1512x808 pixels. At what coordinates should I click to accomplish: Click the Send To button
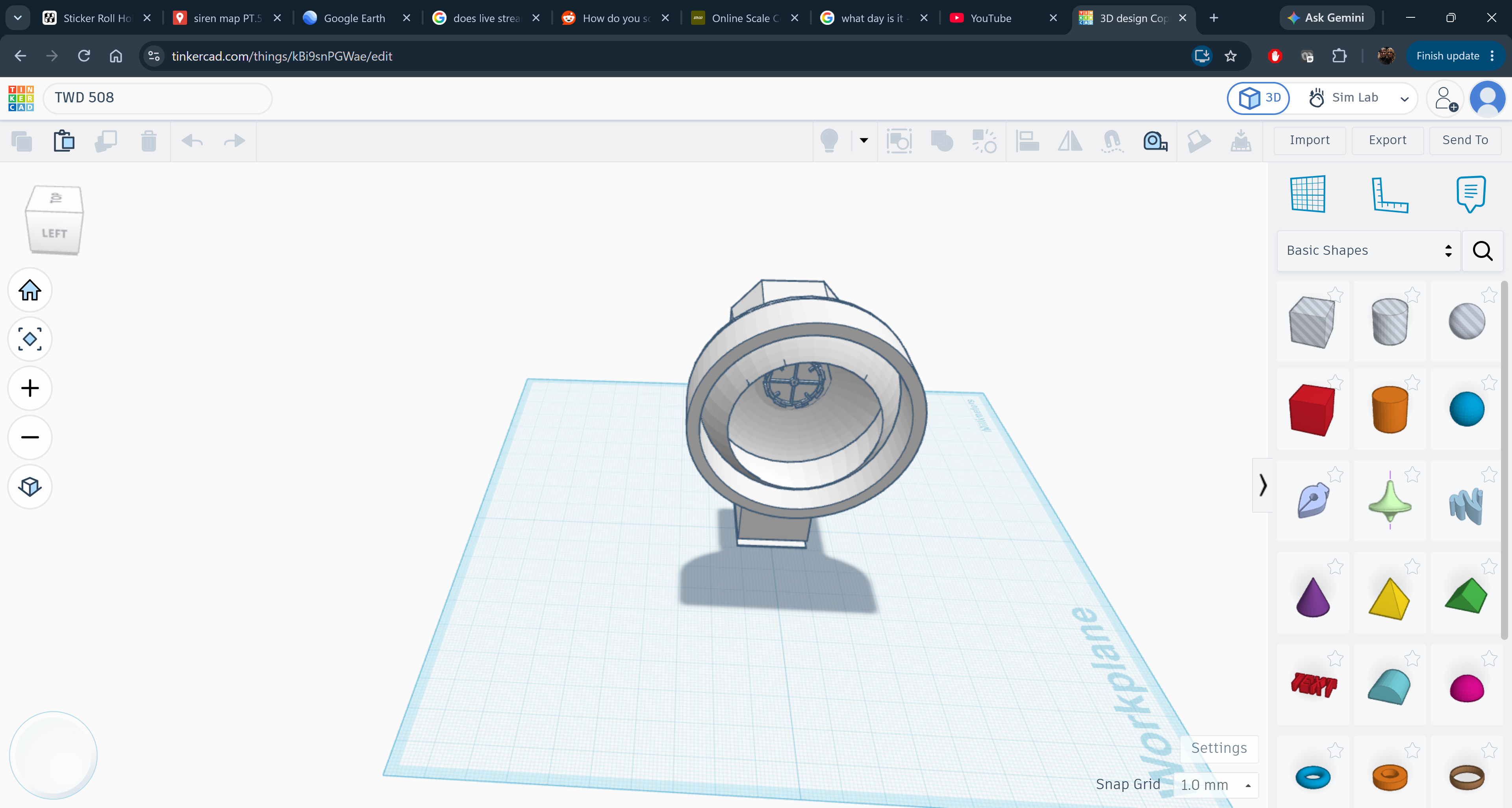1465,140
